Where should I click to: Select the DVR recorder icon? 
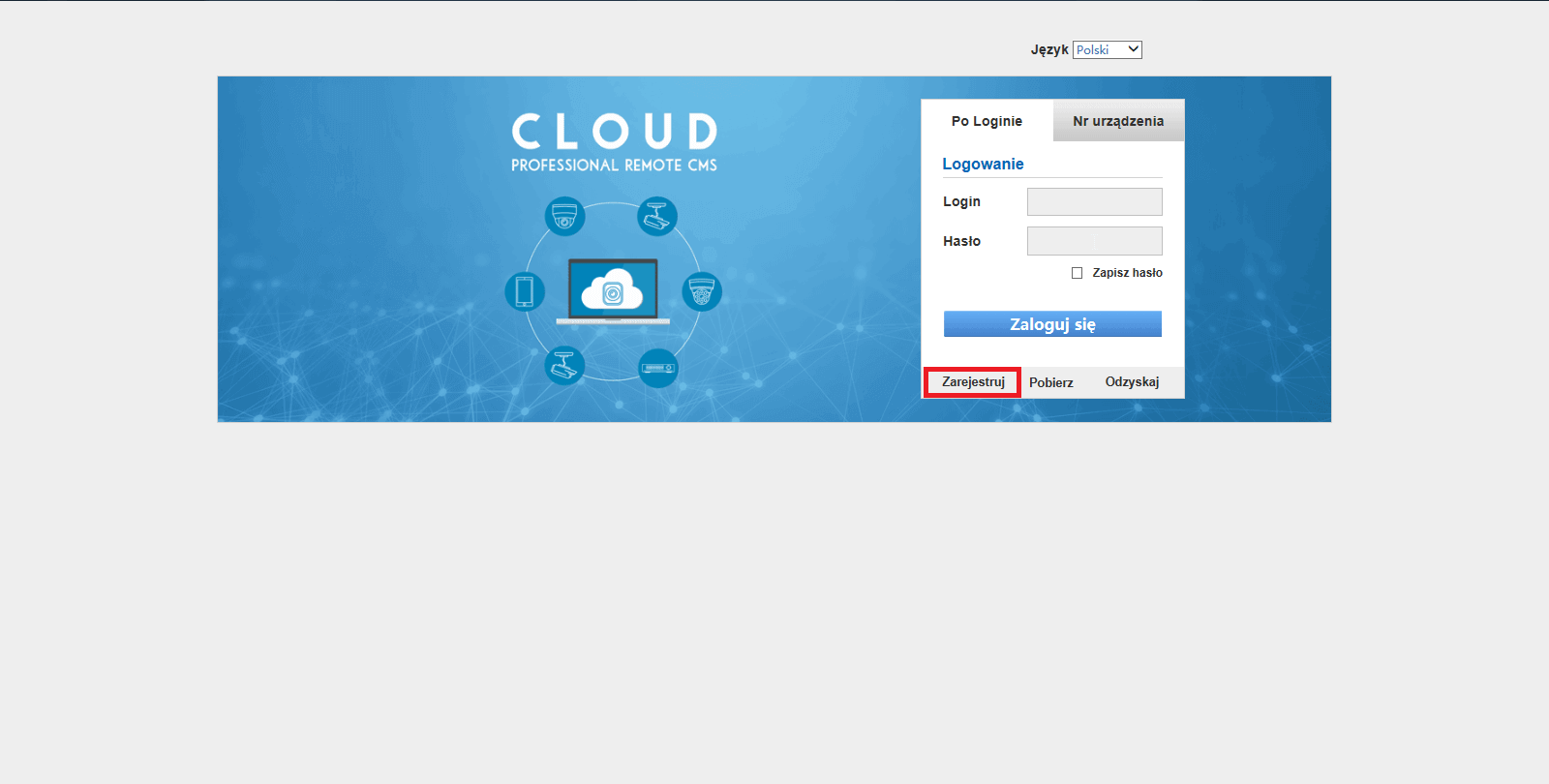658,368
